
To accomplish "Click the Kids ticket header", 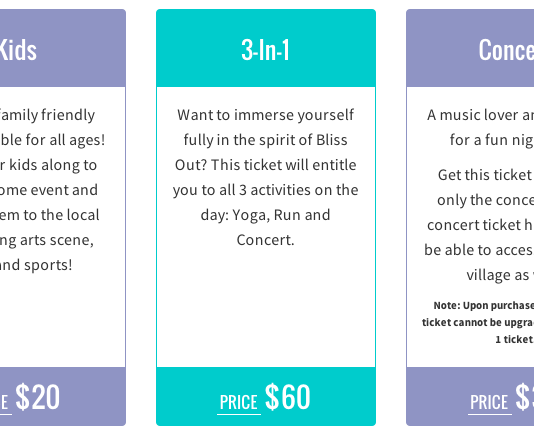I will (x=63, y=48).
